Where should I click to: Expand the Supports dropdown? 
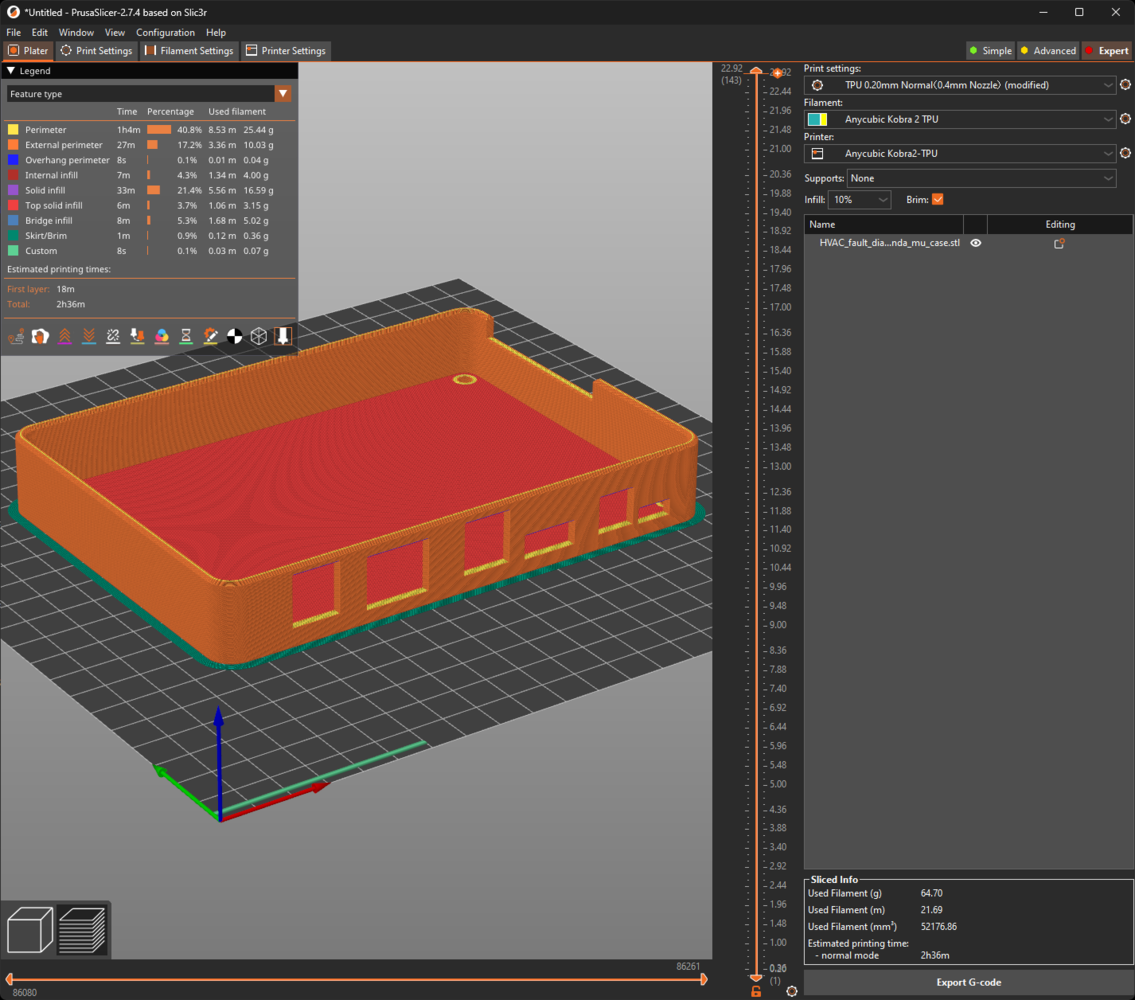coord(981,178)
